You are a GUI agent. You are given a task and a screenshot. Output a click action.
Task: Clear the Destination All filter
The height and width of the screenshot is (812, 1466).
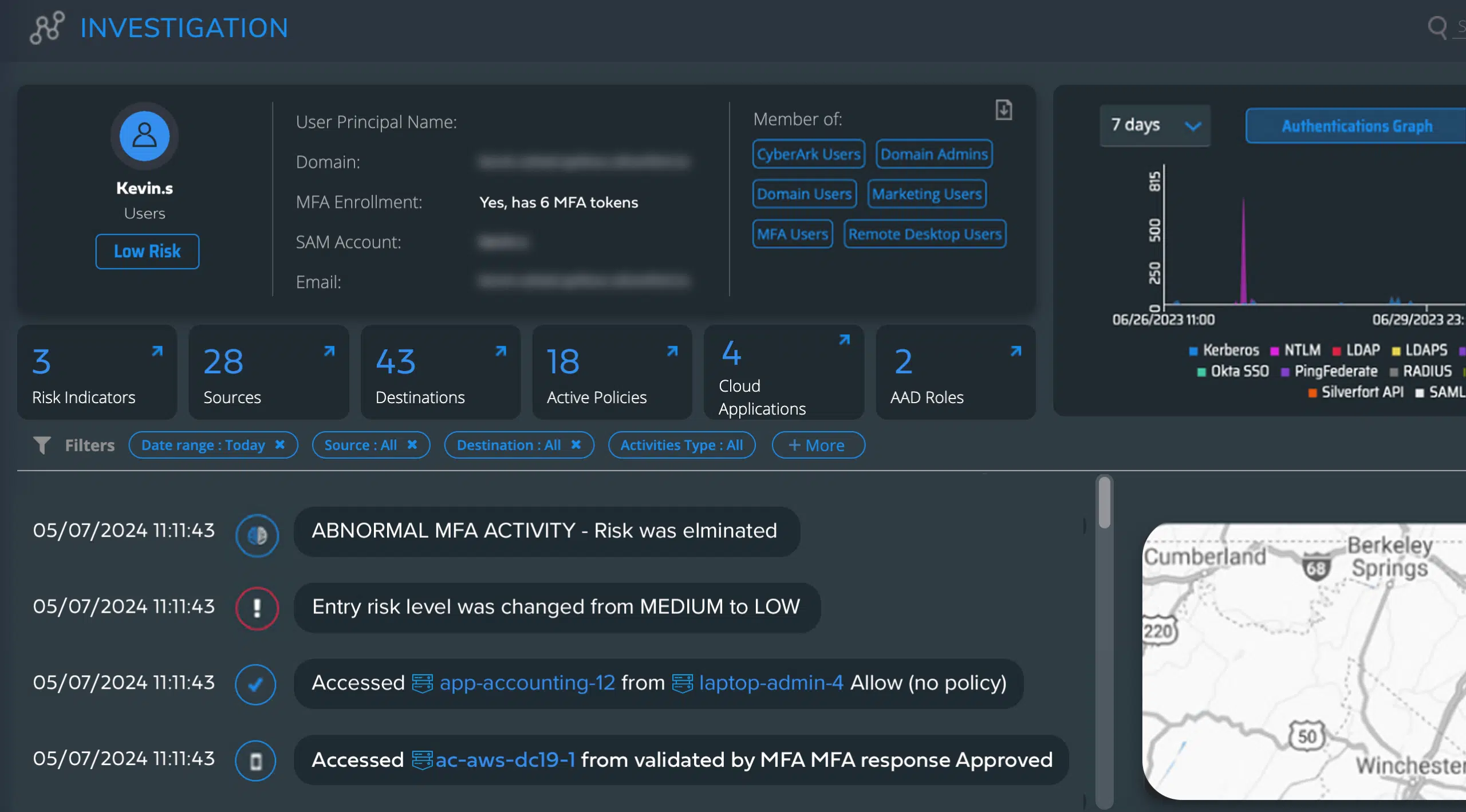[576, 445]
